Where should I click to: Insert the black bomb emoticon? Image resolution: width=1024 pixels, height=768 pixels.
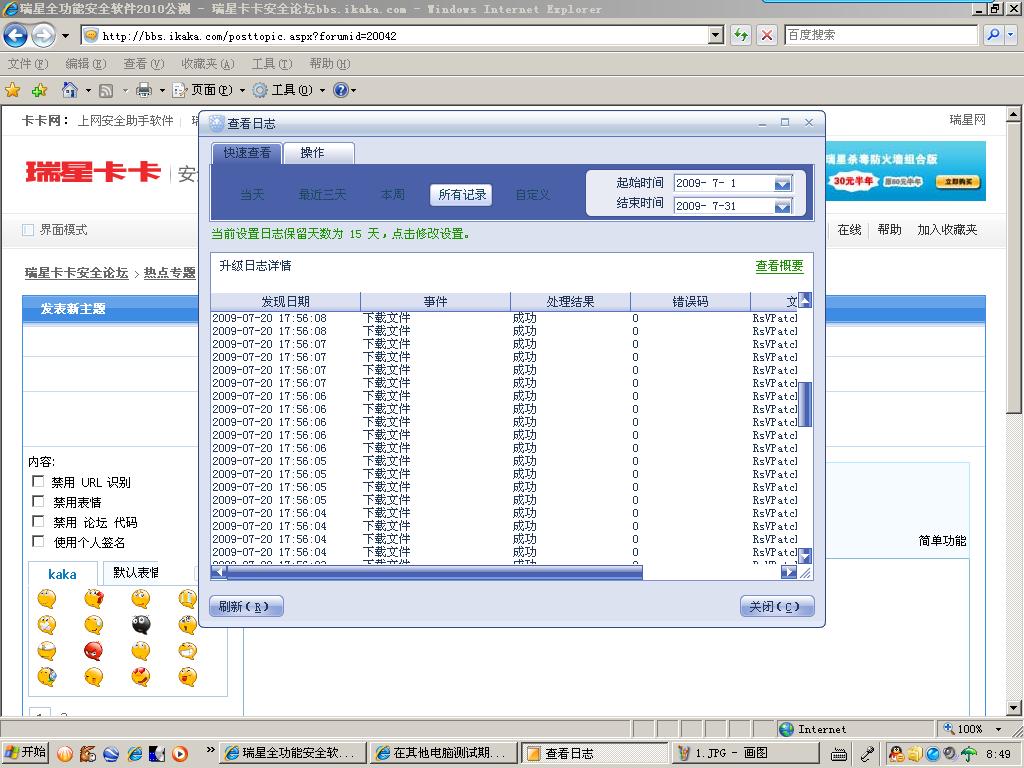click(140, 624)
